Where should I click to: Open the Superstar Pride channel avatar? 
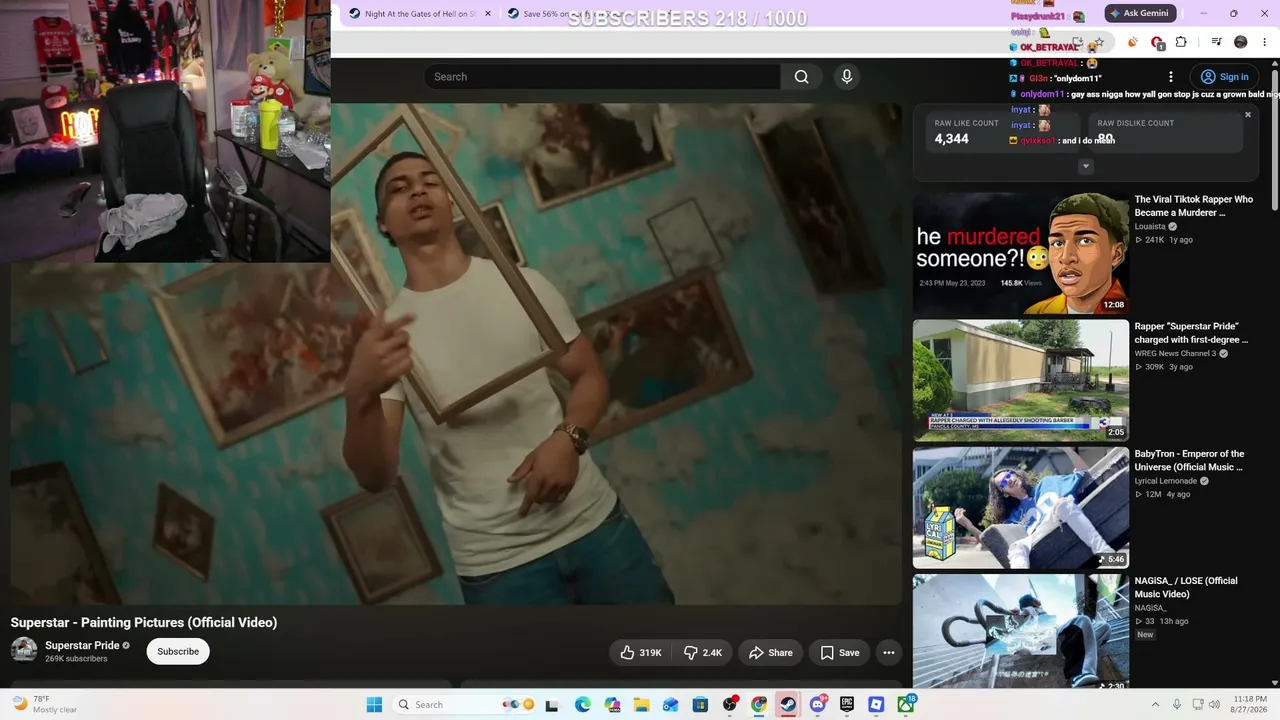coord(24,650)
